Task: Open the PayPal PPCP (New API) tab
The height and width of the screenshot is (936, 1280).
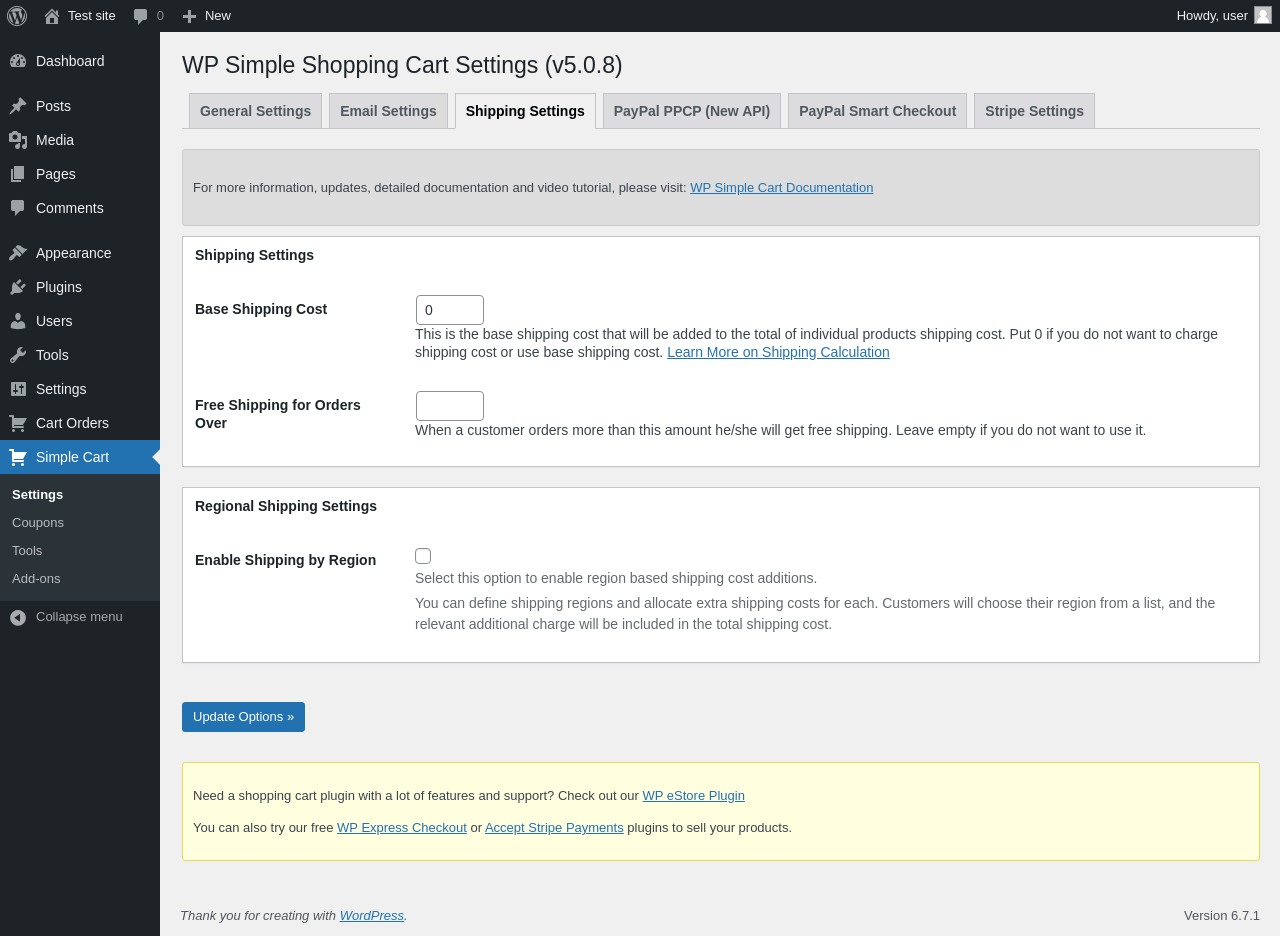Action: (x=692, y=111)
